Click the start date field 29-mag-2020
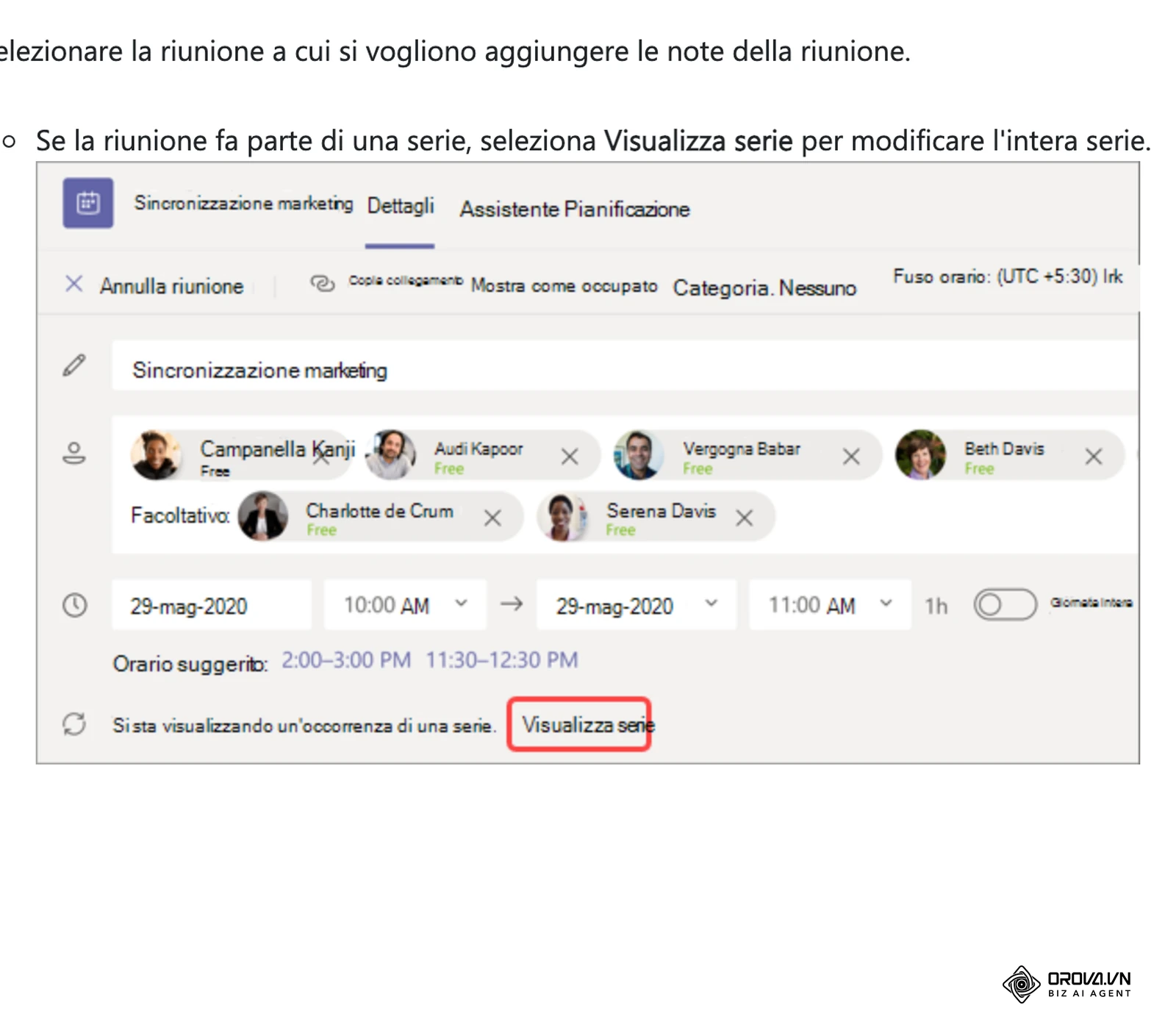1176x1033 pixels. (212, 604)
